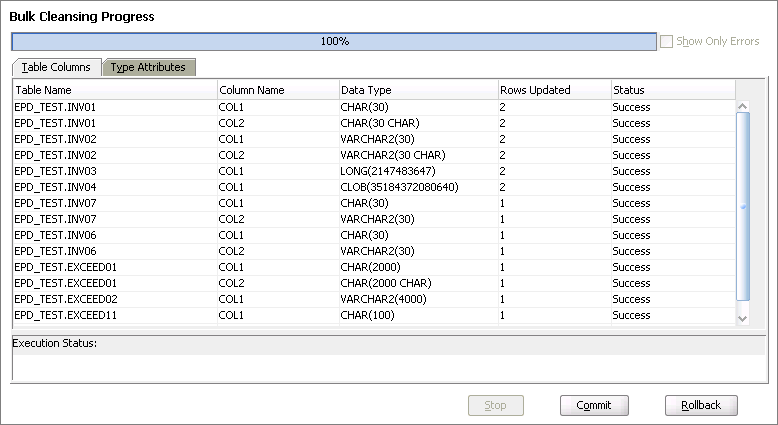Click the Status column header
This screenshot has width=778, height=425.
(x=670, y=90)
